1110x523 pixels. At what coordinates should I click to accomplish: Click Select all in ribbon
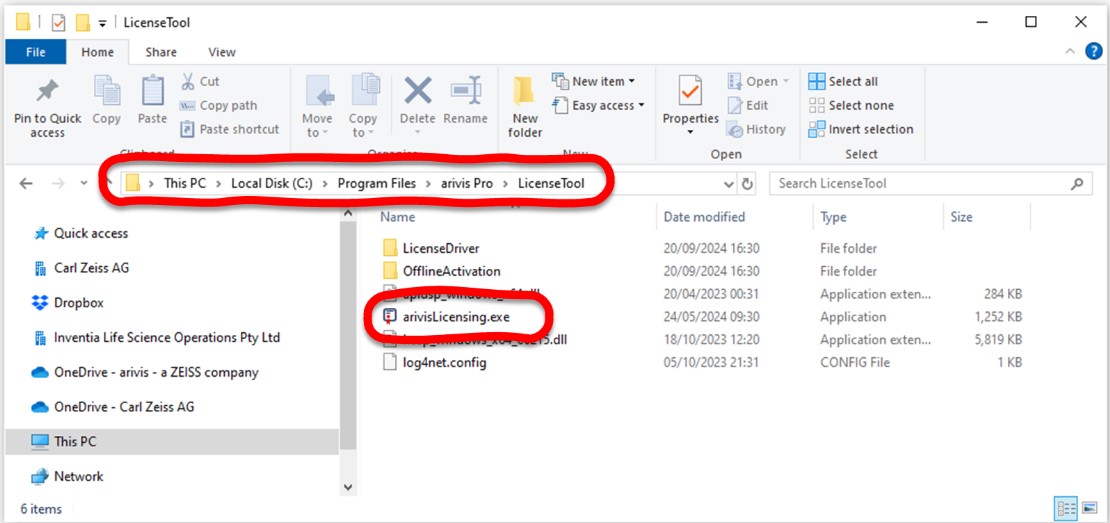tap(843, 82)
